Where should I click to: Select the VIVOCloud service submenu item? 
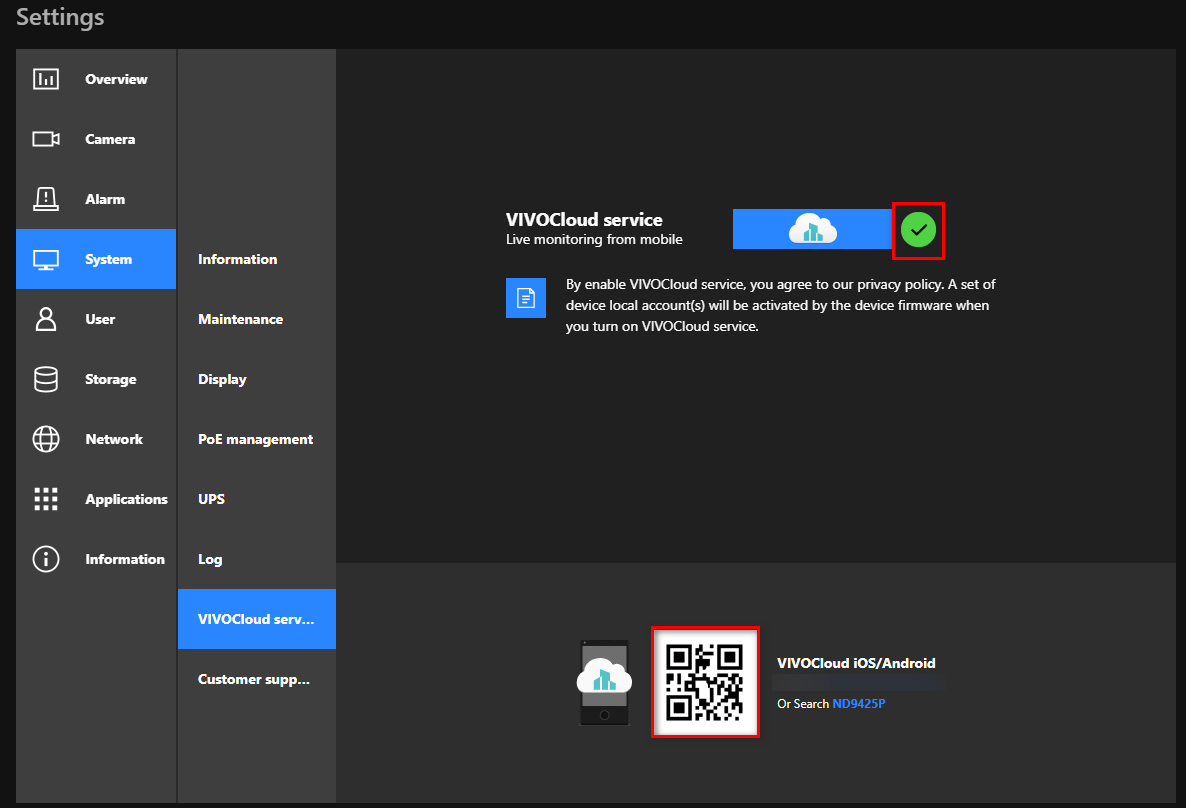(256, 619)
